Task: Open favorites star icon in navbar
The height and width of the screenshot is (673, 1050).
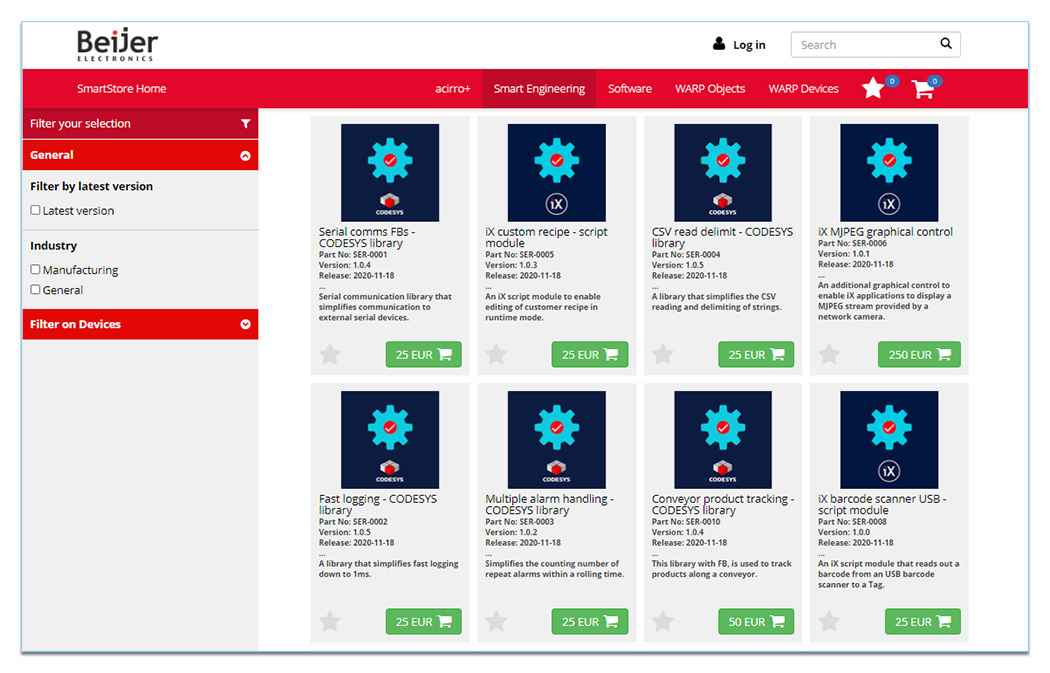Action: tap(873, 89)
